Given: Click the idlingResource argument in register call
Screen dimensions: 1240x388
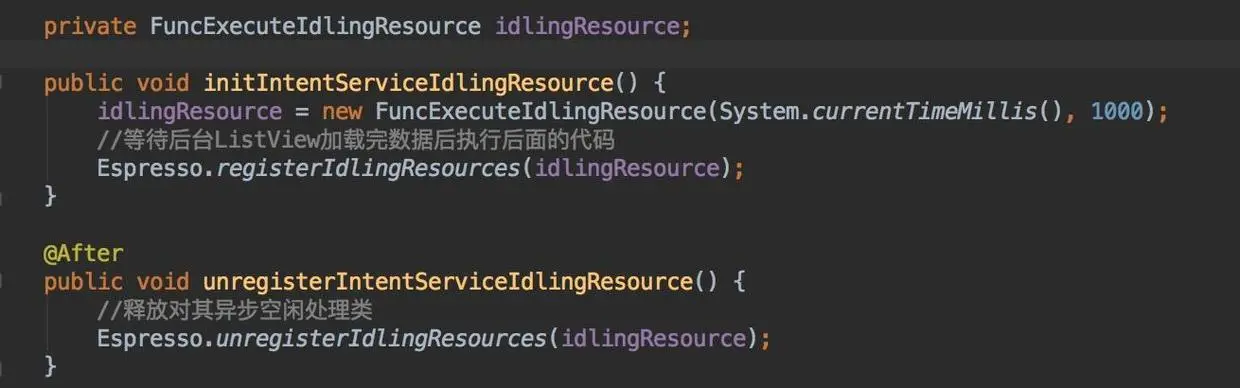Looking at the screenshot, I should (x=627, y=168).
